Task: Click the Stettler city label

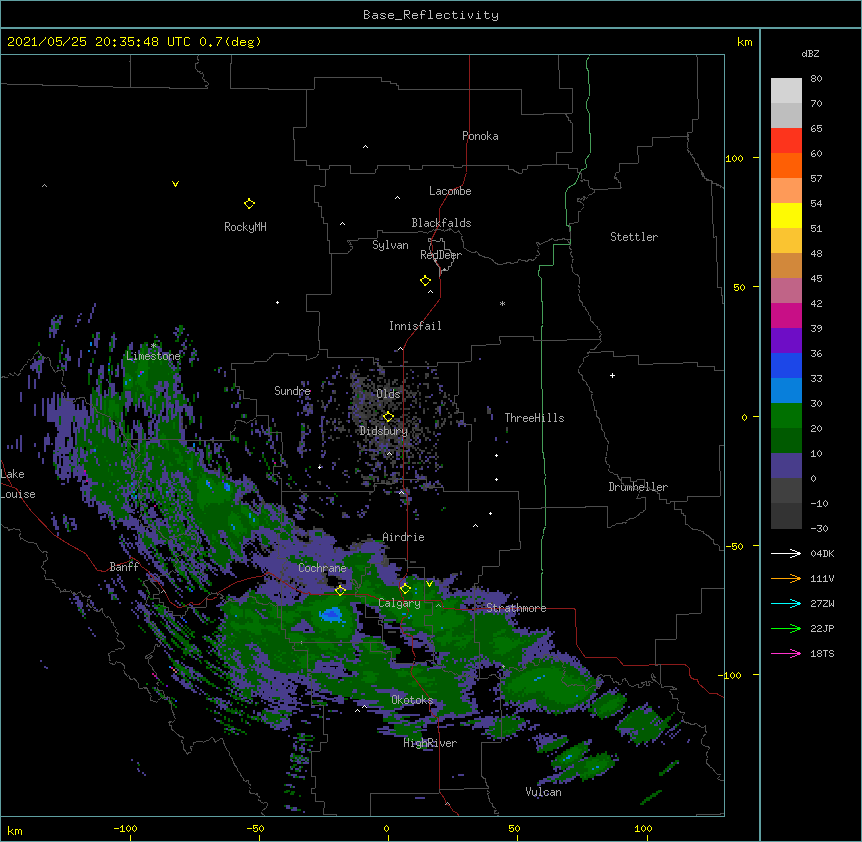Action: (634, 237)
